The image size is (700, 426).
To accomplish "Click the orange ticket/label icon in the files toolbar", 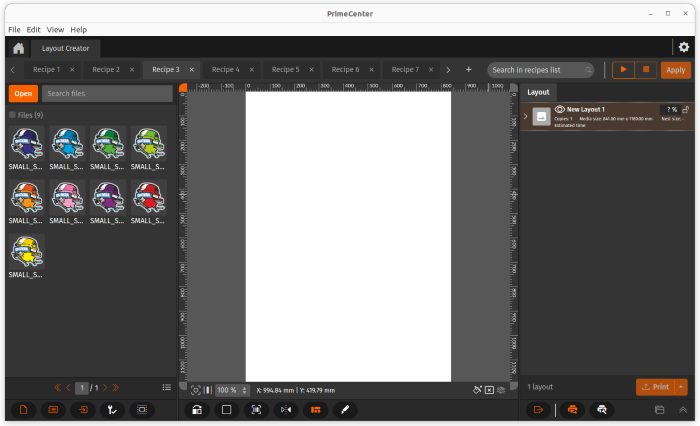I will click(x=53, y=410).
